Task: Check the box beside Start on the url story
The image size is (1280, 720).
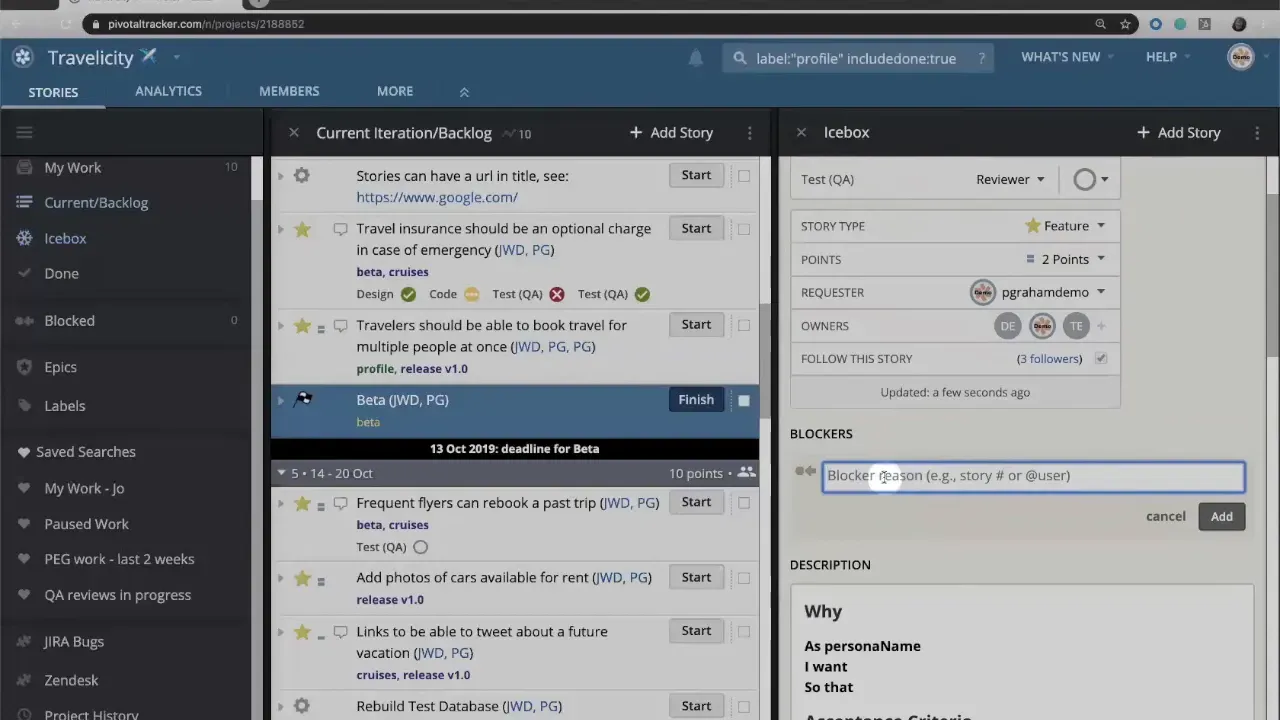Action: pyautogui.click(x=744, y=175)
